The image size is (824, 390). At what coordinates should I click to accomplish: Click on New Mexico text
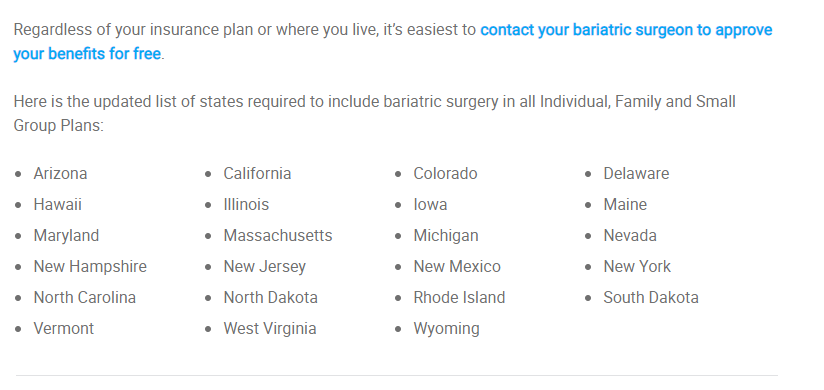(x=457, y=266)
